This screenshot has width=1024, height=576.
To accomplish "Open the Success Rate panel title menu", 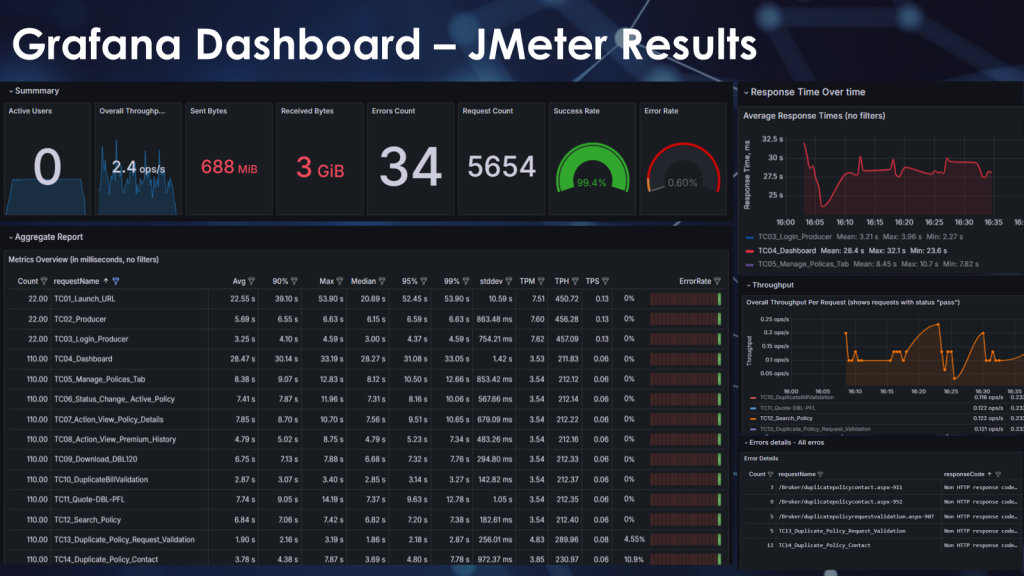I will coord(576,111).
